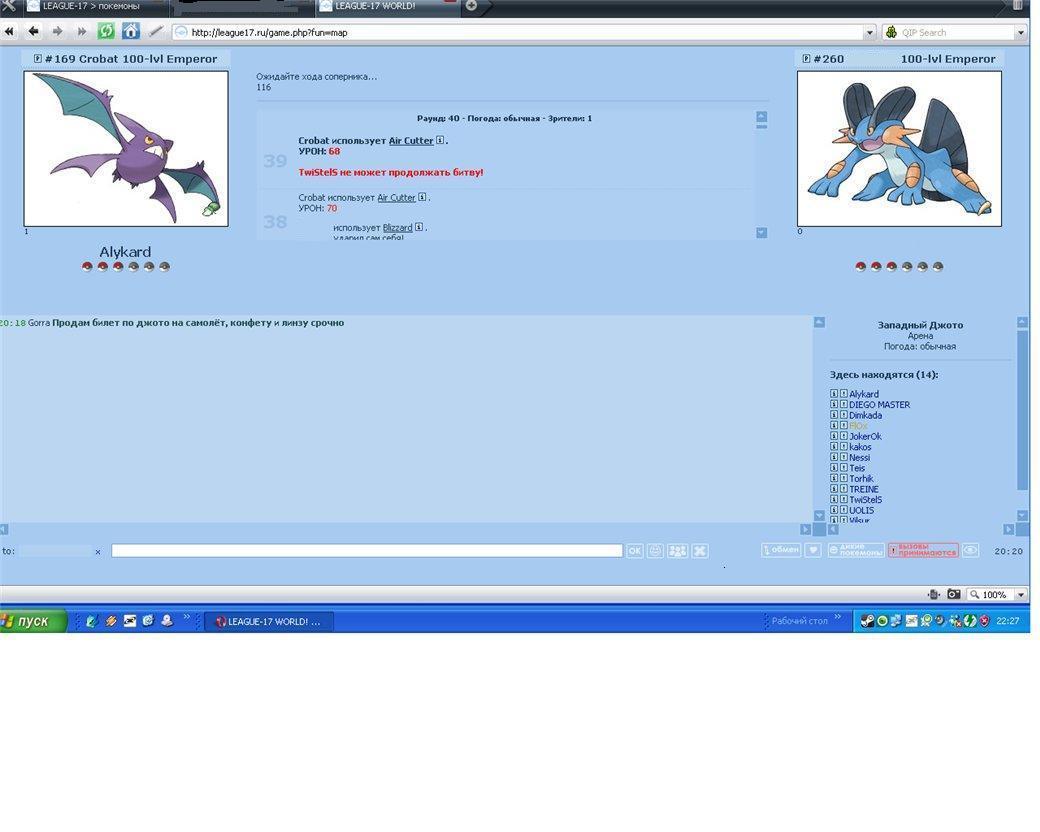Open info icon next to round 38 Air Cutter

(422, 197)
